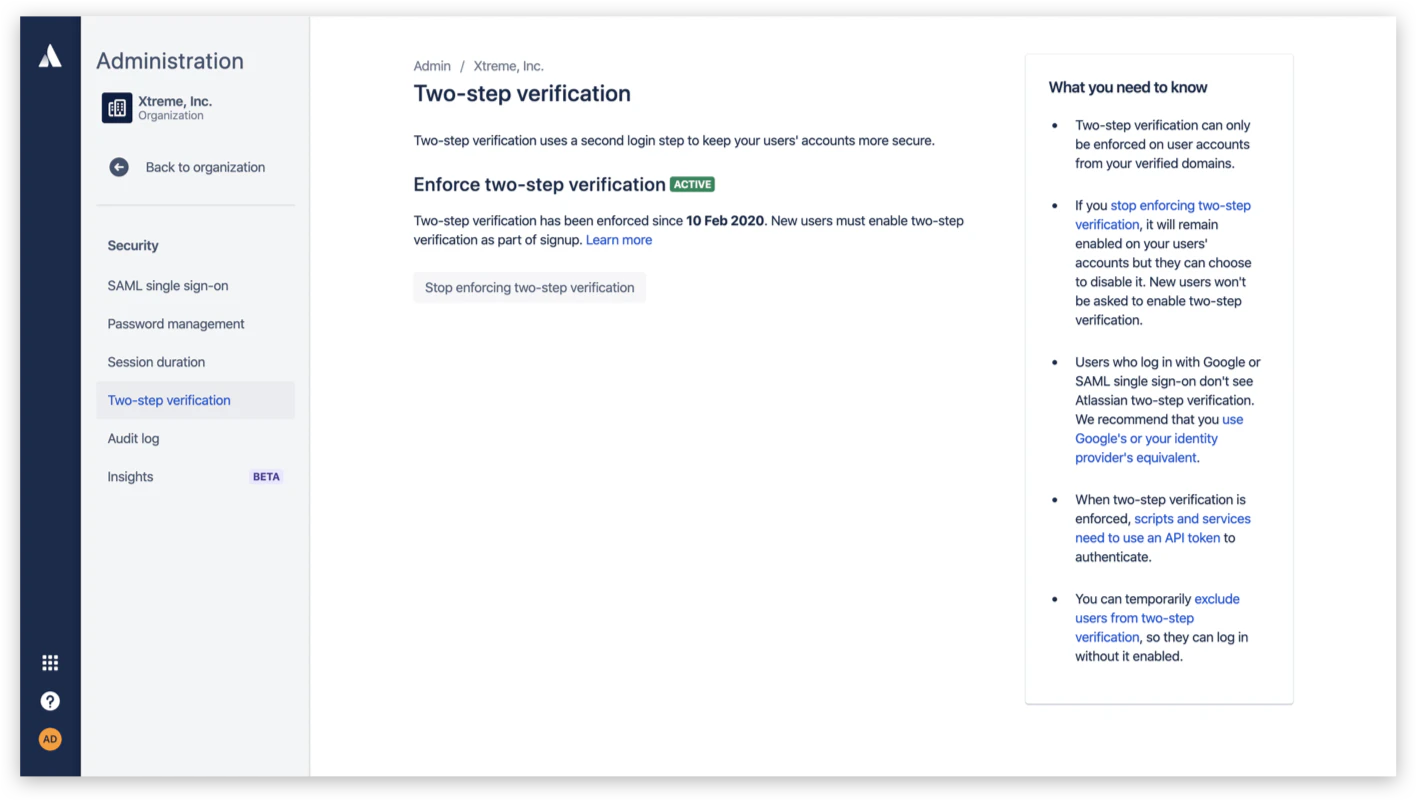Image resolution: width=1416 pixels, height=800 pixels.
Task: Open the Audit log section
Action: coord(133,438)
